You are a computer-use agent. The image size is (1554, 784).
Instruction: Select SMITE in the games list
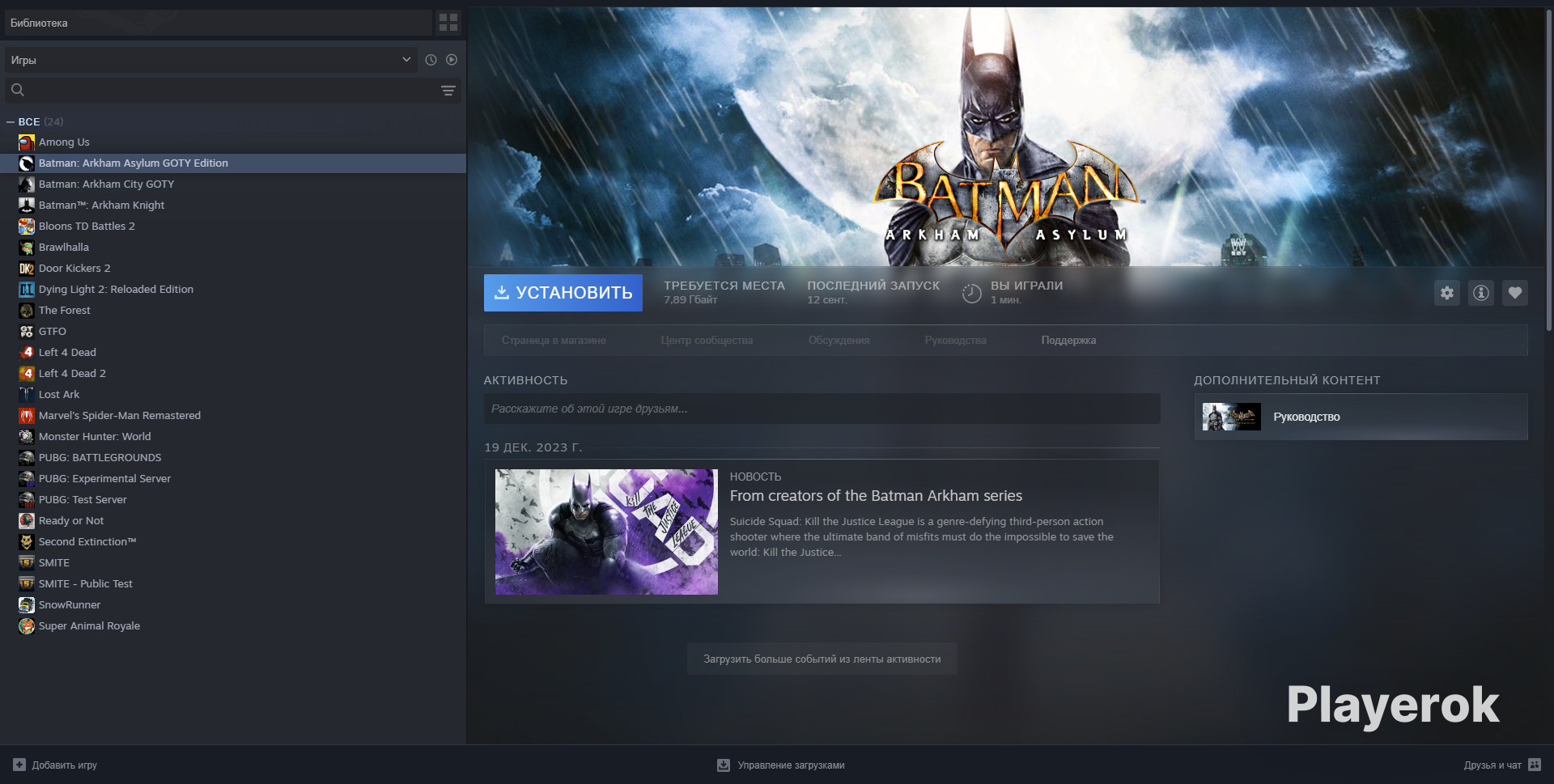pyautogui.click(x=54, y=563)
